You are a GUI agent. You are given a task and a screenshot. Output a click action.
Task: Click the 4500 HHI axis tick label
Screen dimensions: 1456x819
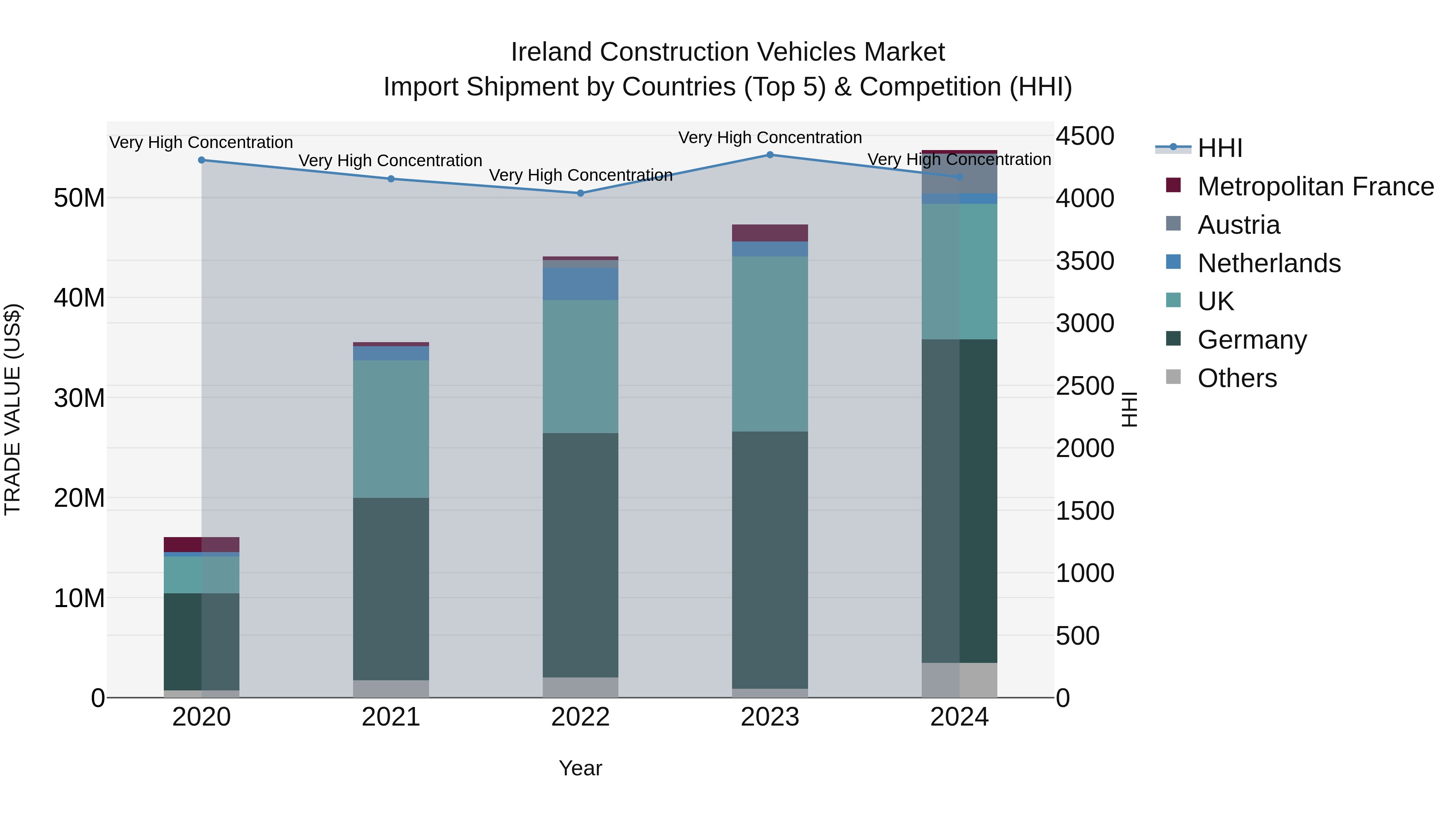click(1085, 135)
